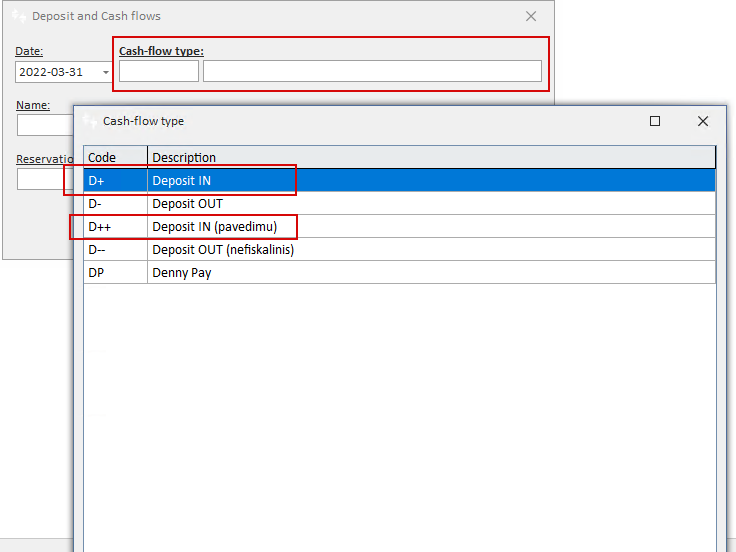Screen dimensions: 736x552
Task: Select Deposit OUT (nefiskalinis) description
Action: click(431, 249)
